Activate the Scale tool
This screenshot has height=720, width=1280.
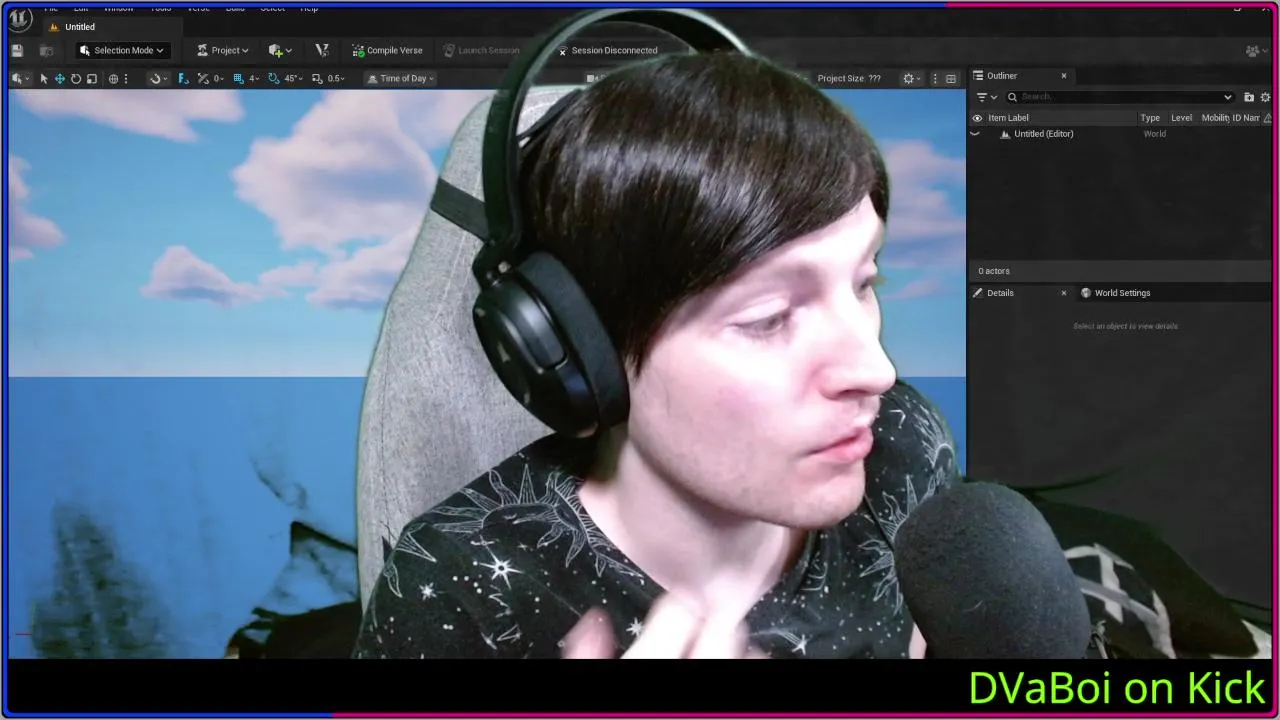[92, 78]
